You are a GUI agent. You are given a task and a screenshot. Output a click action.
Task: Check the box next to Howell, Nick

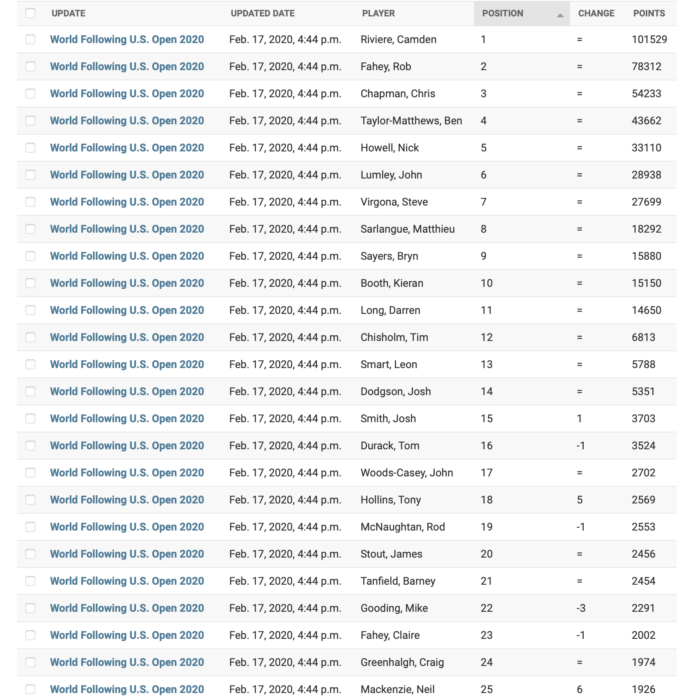[x=30, y=148]
